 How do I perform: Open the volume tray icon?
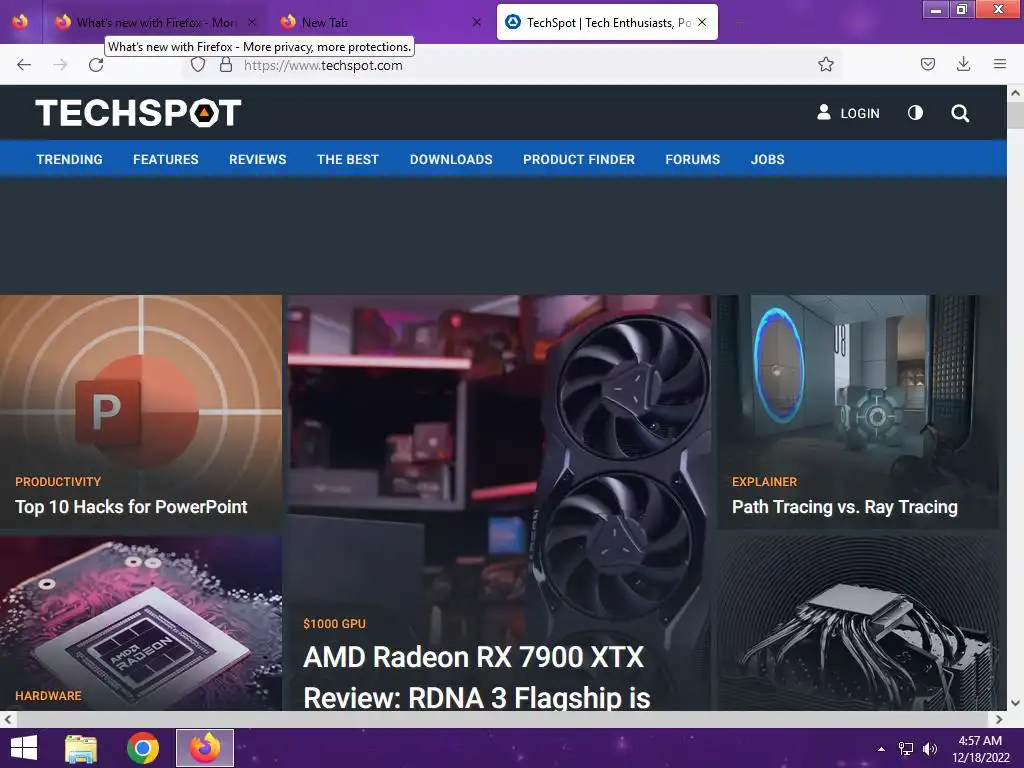(x=930, y=749)
